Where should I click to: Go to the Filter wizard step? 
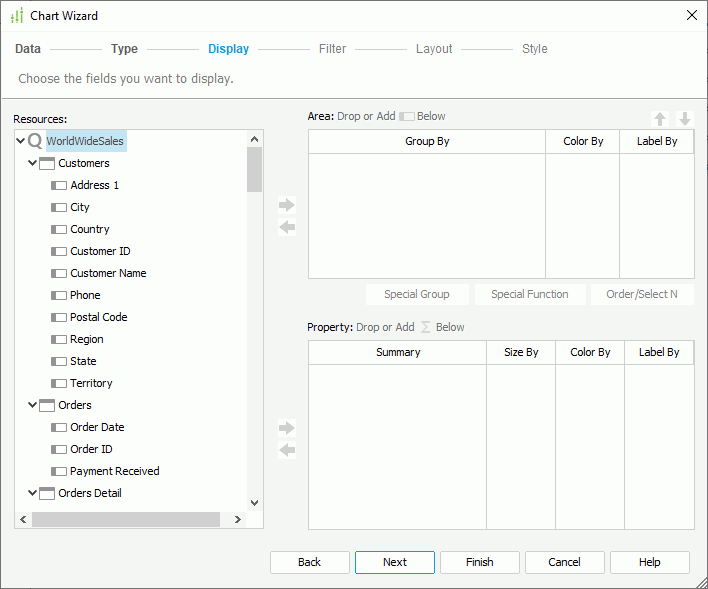[x=332, y=49]
